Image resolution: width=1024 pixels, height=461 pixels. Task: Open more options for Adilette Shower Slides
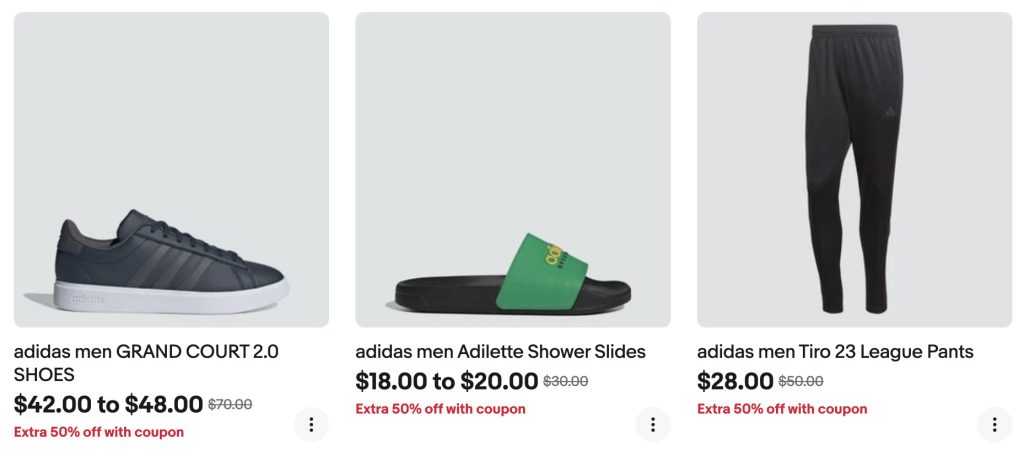653,425
